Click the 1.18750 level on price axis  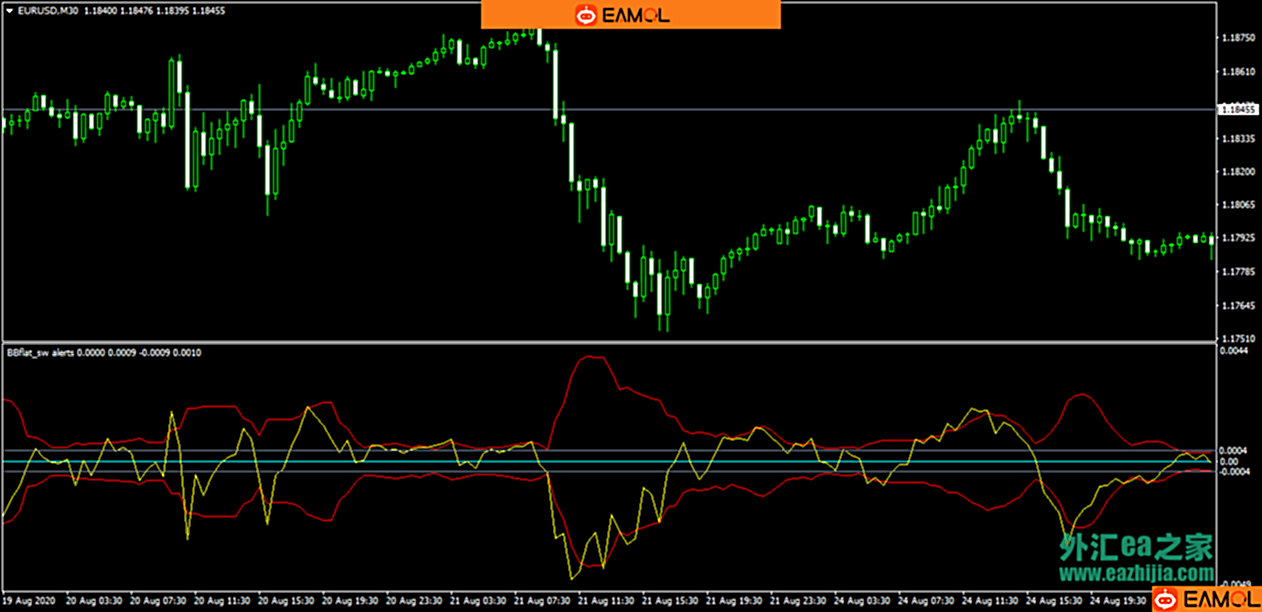pyautogui.click(x=1238, y=38)
